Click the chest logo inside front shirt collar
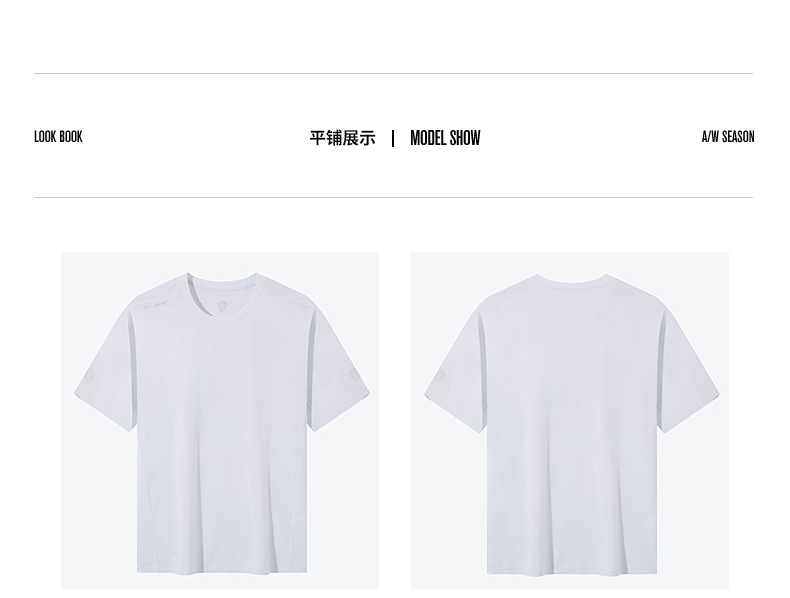 click(x=222, y=306)
